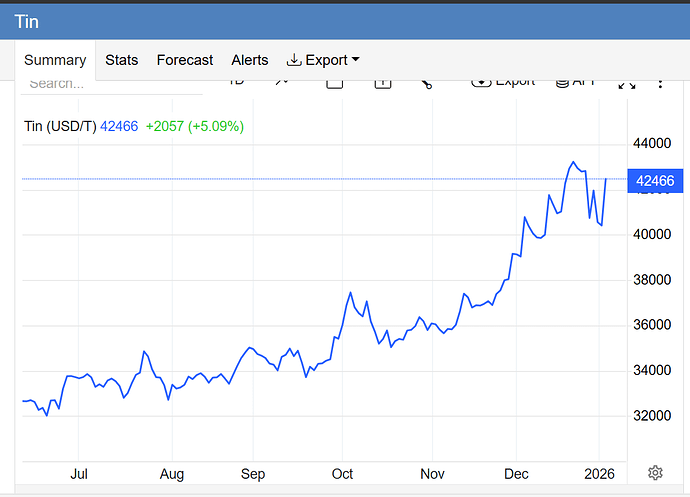Viewport: 690px width, 497px height.
Task: Click the Sep label on time axis
Action: click(x=253, y=474)
